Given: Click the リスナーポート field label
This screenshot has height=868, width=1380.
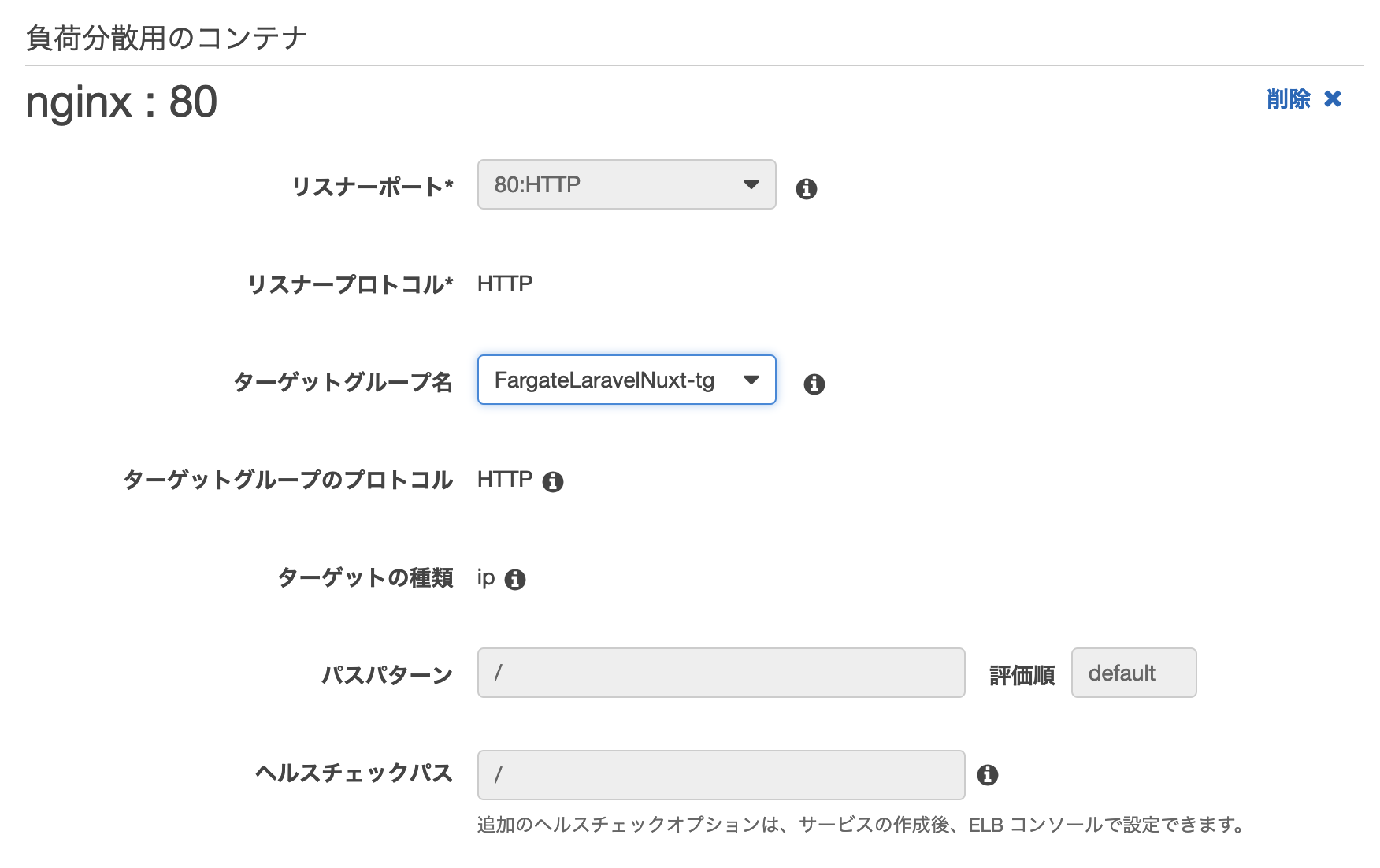Looking at the screenshot, I should pos(372,187).
